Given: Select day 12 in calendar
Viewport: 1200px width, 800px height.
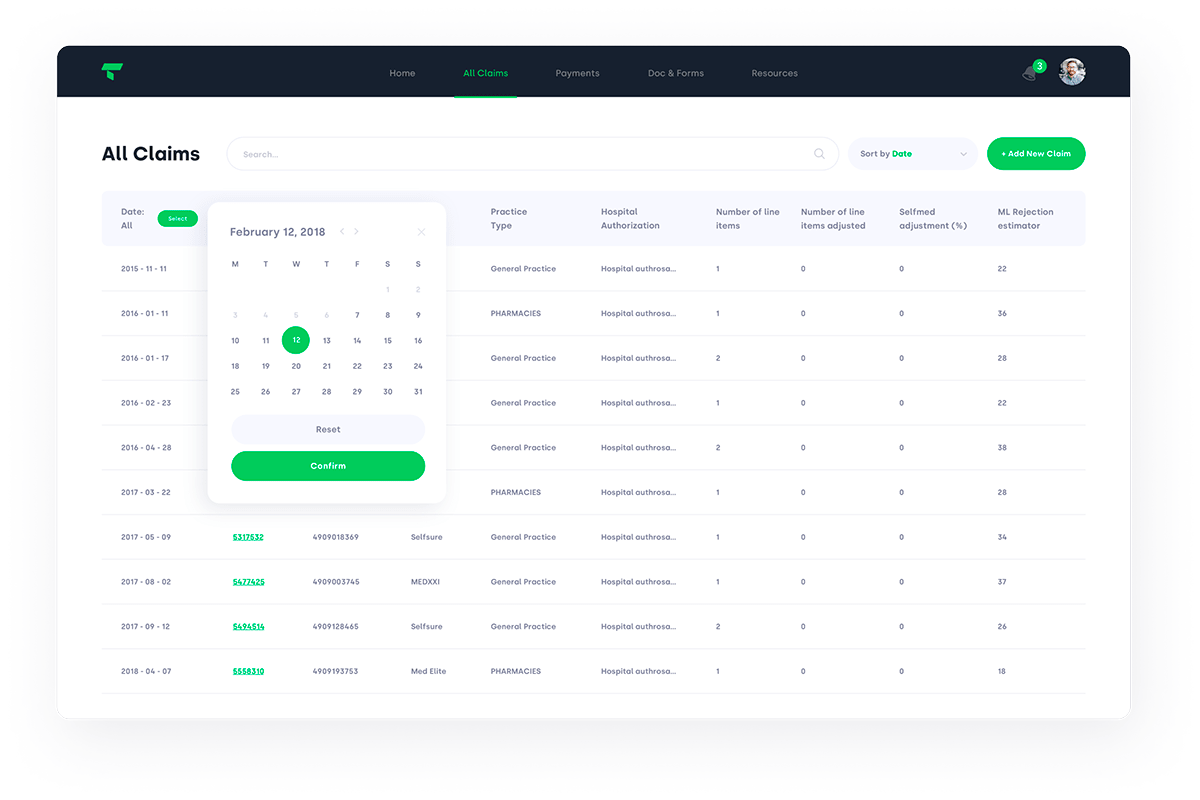Looking at the screenshot, I should [296, 340].
